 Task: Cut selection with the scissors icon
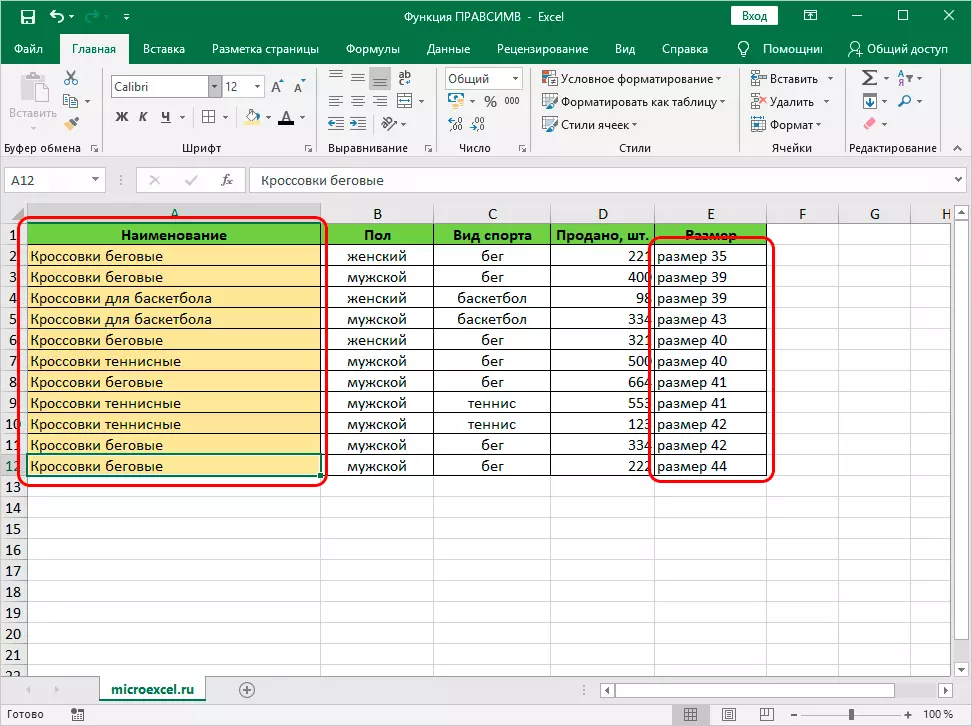[x=71, y=78]
